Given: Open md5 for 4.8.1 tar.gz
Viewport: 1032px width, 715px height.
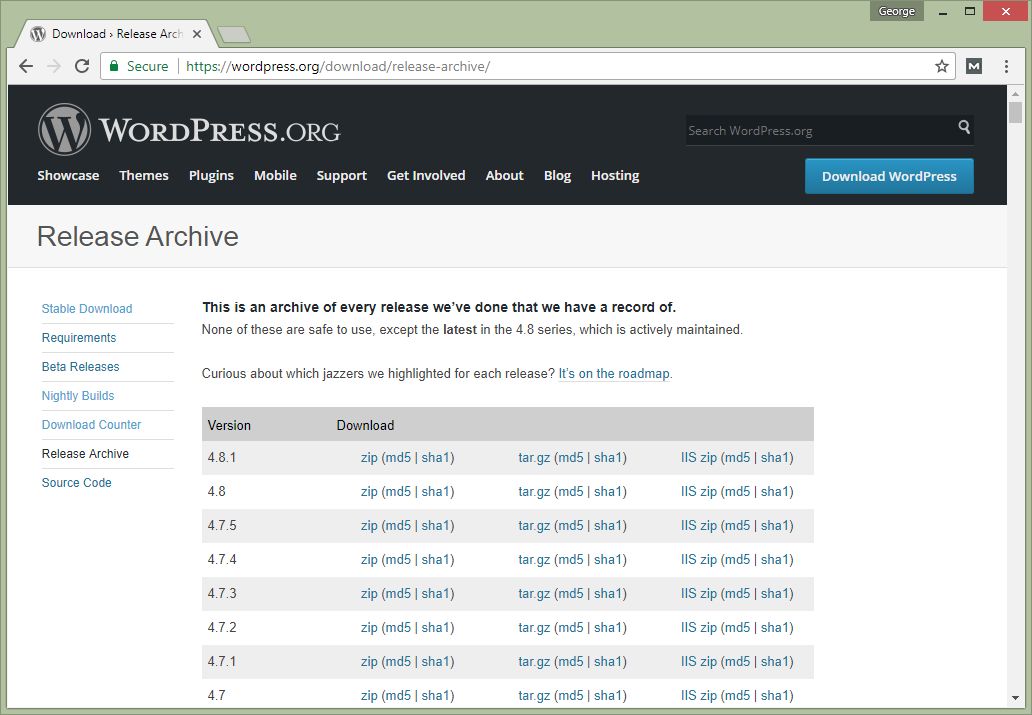Looking at the screenshot, I should [571, 458].
